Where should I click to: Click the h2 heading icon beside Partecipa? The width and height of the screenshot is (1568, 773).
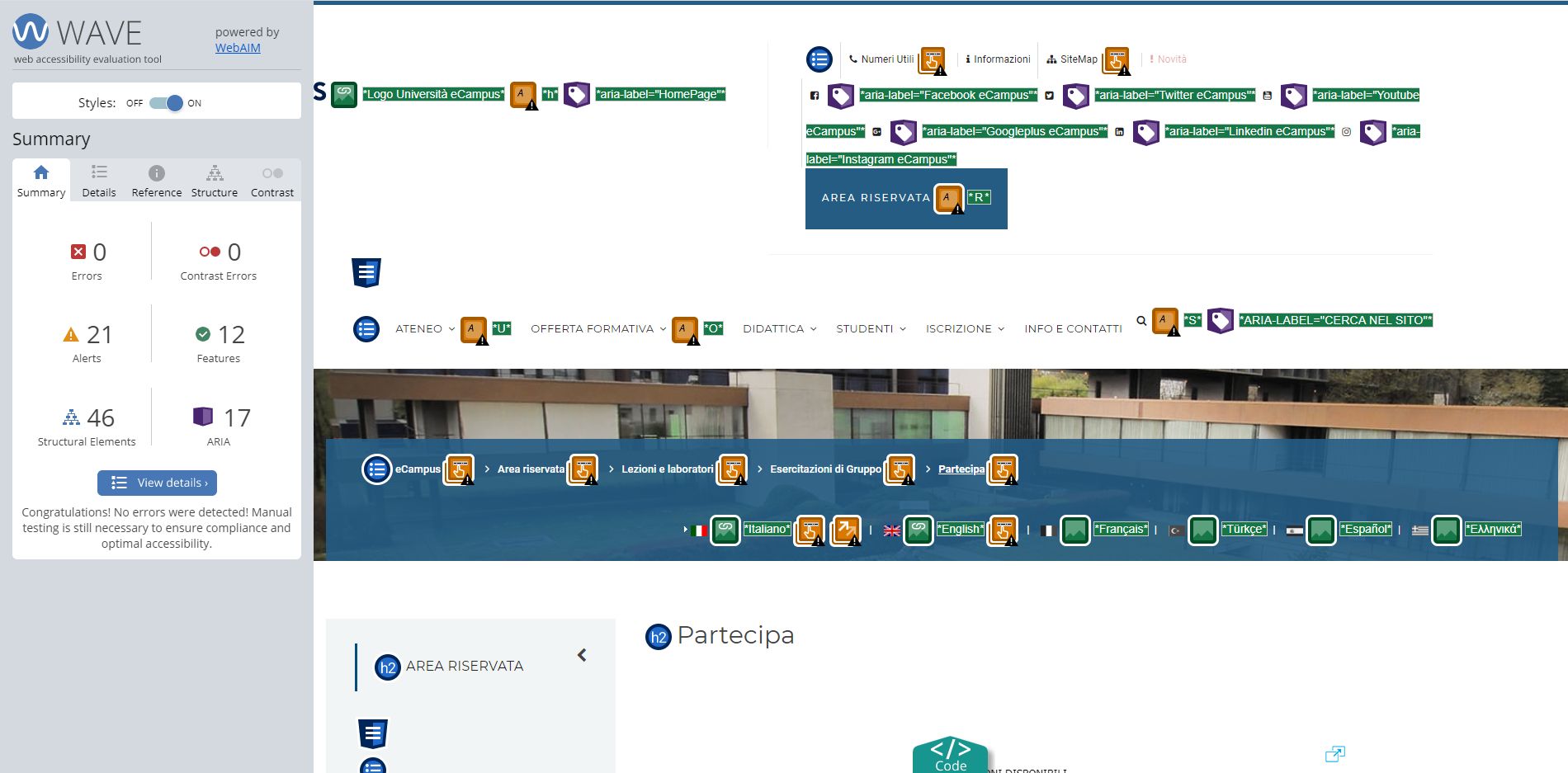click(x=658, y=636)
